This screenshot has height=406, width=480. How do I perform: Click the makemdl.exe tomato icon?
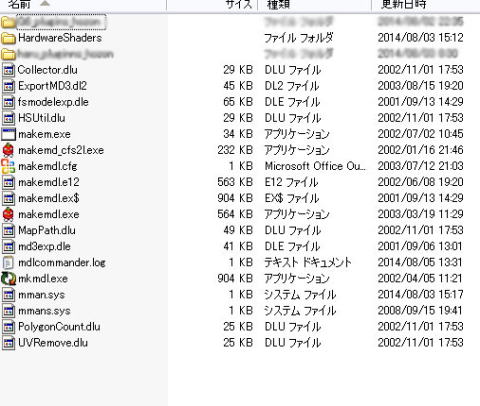pyautogui.click(x=8, y=214)
